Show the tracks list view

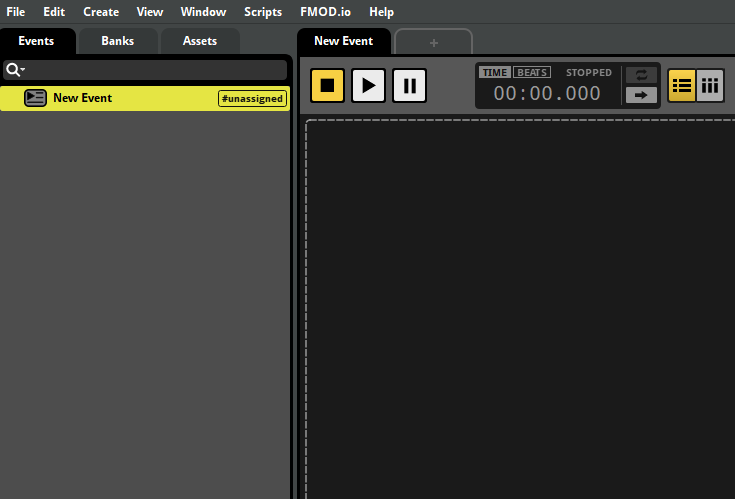tap(682, 86)
